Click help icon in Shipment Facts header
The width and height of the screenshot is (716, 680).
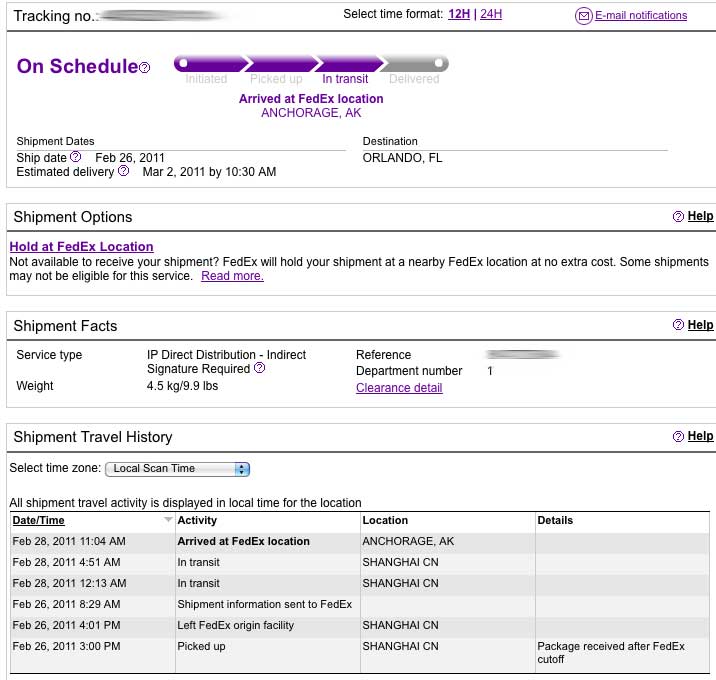pos(678,325)
